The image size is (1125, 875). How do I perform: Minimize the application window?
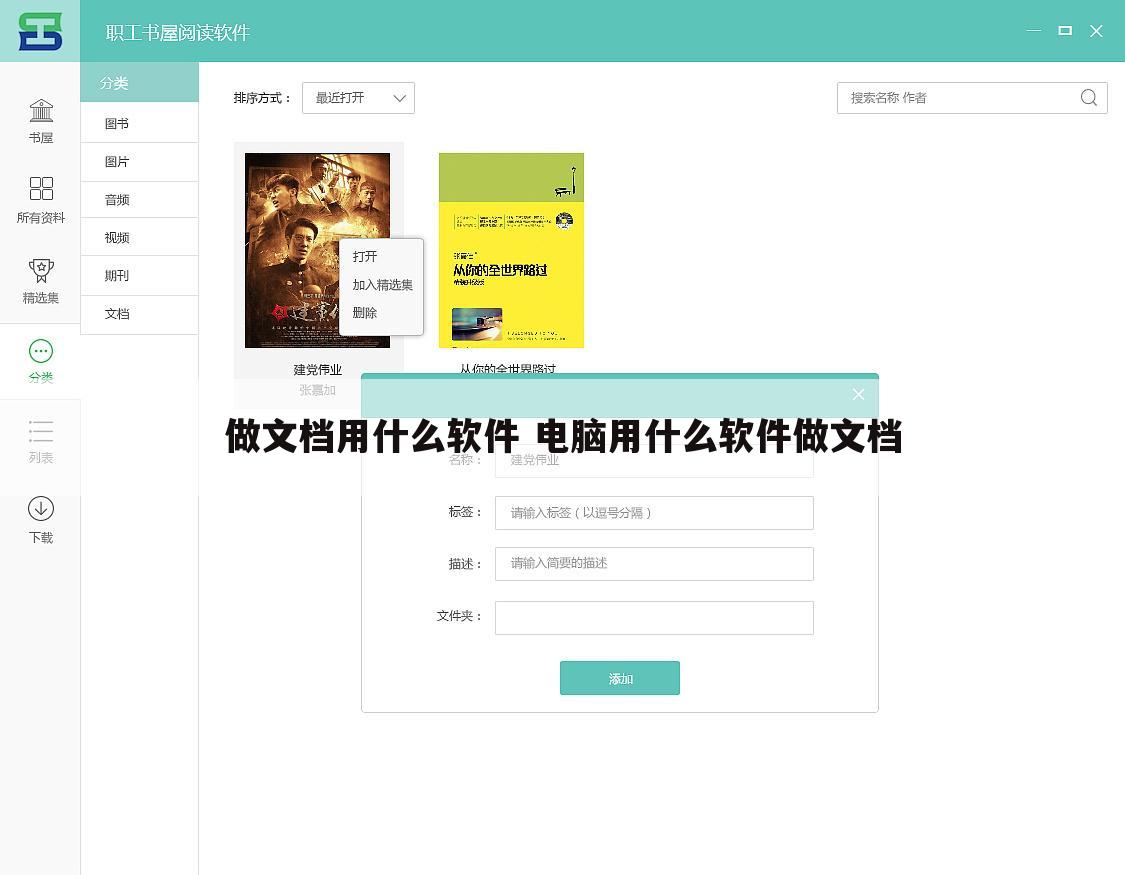click(1034, 31)
